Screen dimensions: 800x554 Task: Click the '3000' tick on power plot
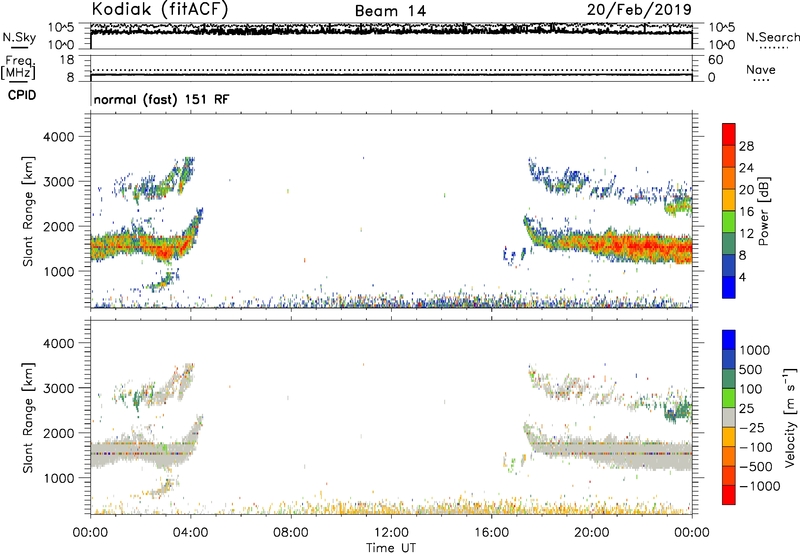58,182
